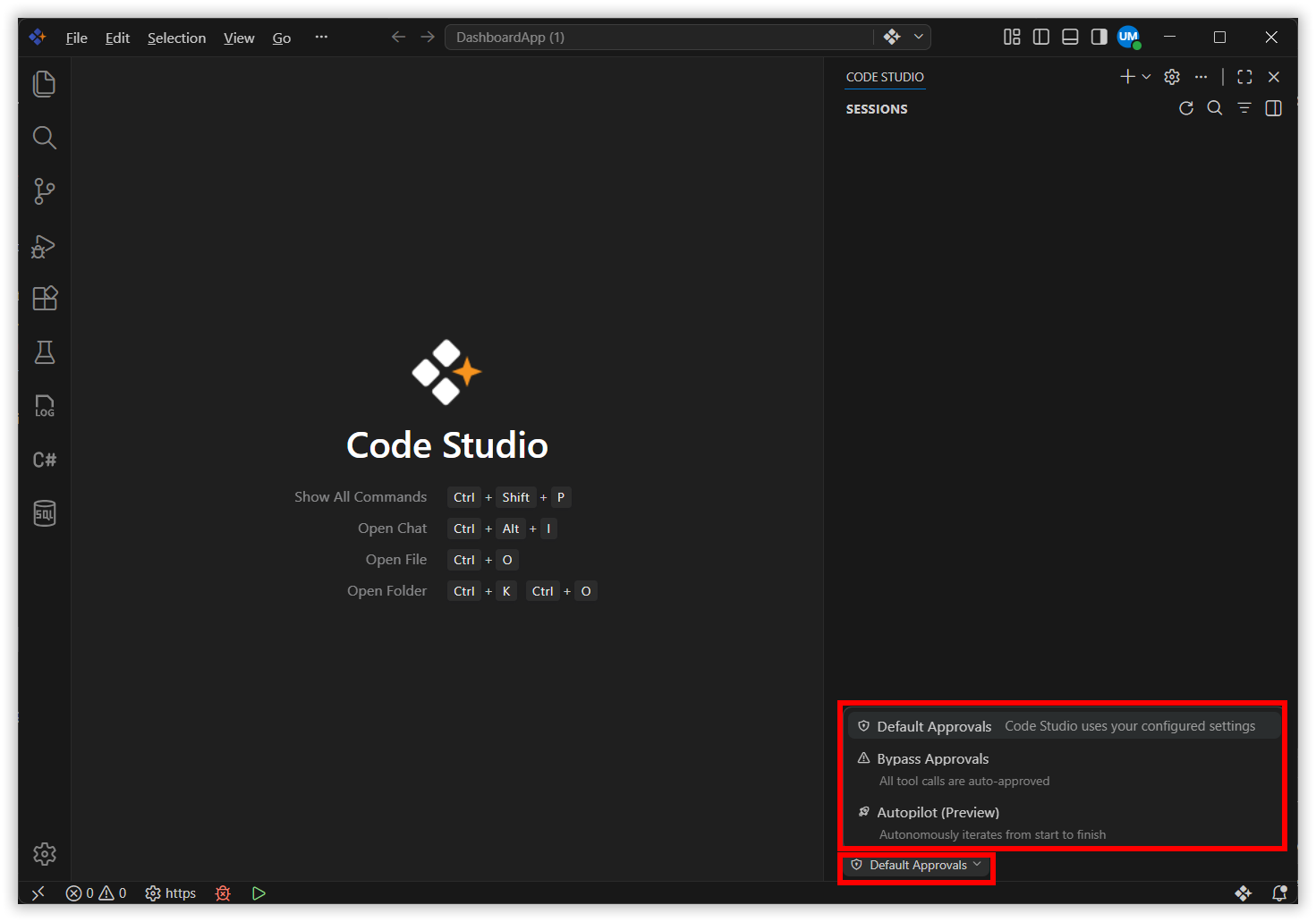Expand new session dropdown chevron
1316x922 pixels.
pyautogui.click(x=1146, y=77)
